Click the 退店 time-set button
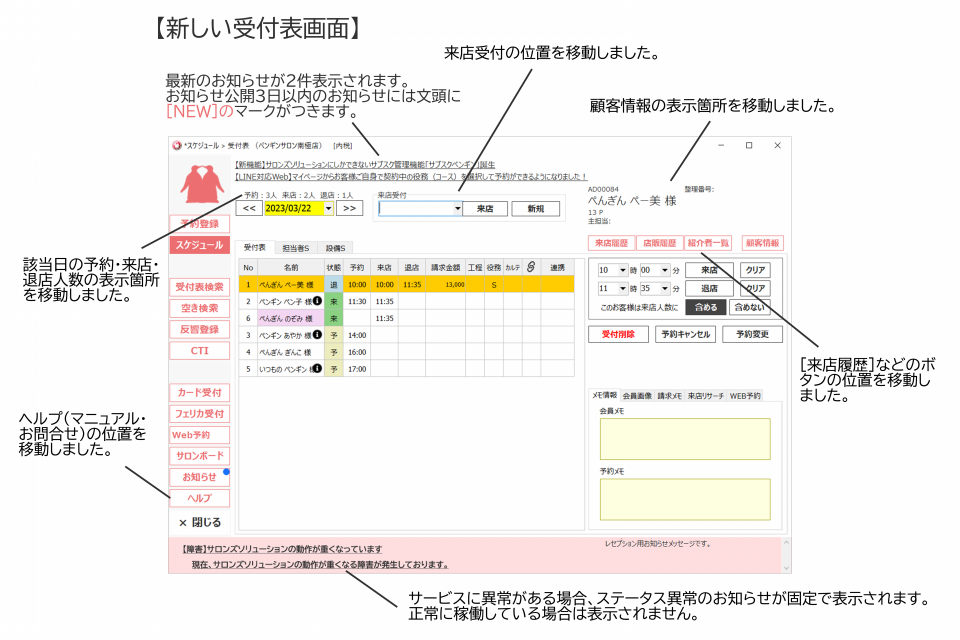 tap(709, 288)
